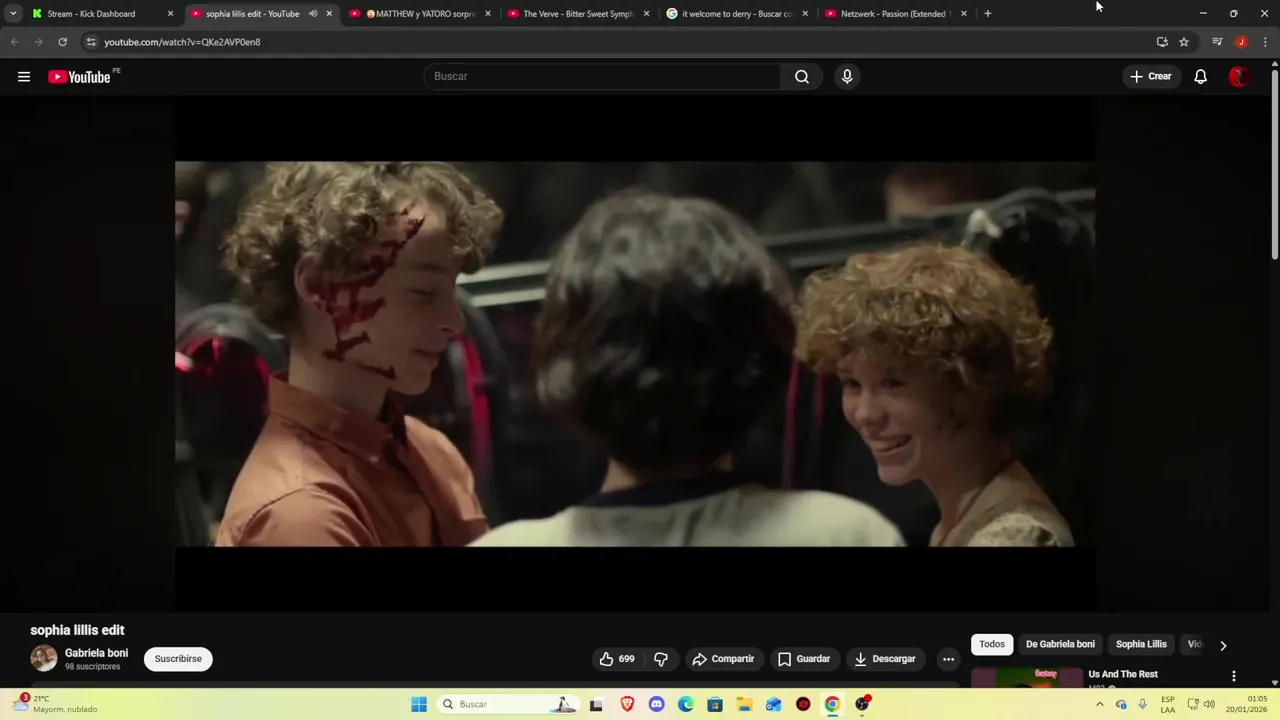Bookmark this page with the star icon
Image resolution: width=1280 pixels, height=720 pixels.
click(x=1183, y=42)
